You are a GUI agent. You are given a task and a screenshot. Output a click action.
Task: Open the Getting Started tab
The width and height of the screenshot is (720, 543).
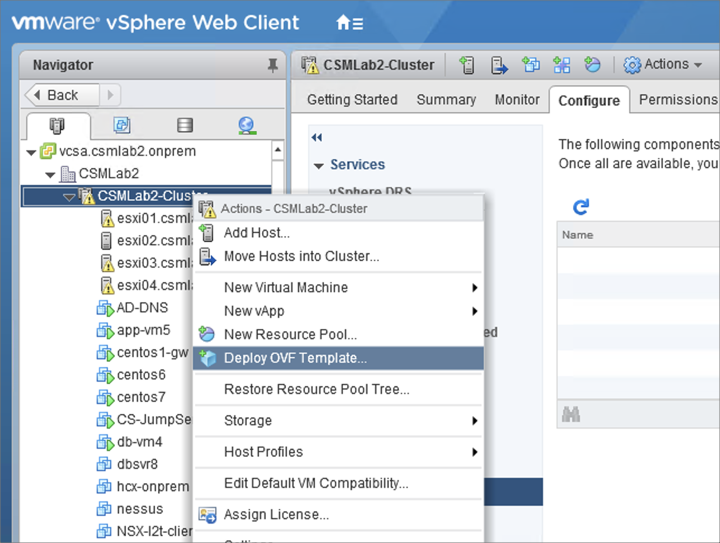pos(352,100)
